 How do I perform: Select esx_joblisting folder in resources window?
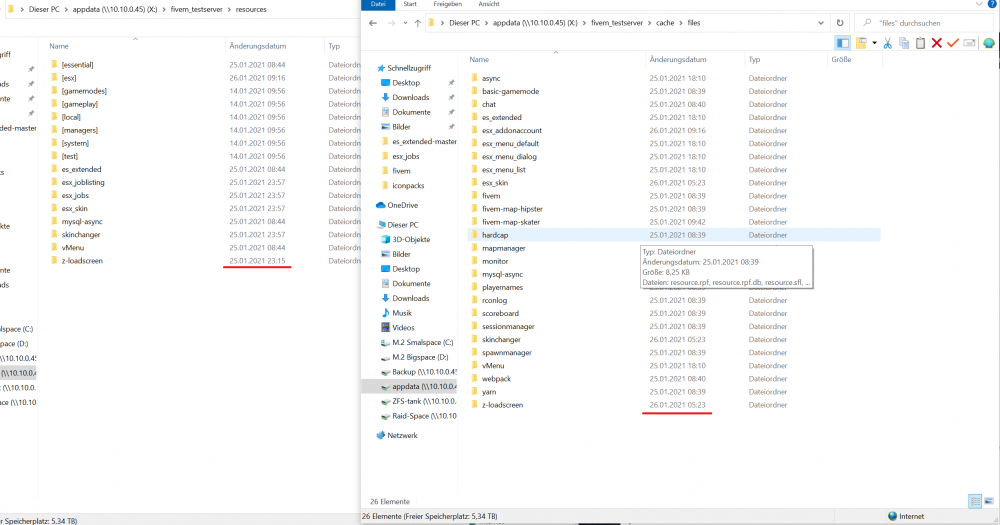tap(83, 182)
